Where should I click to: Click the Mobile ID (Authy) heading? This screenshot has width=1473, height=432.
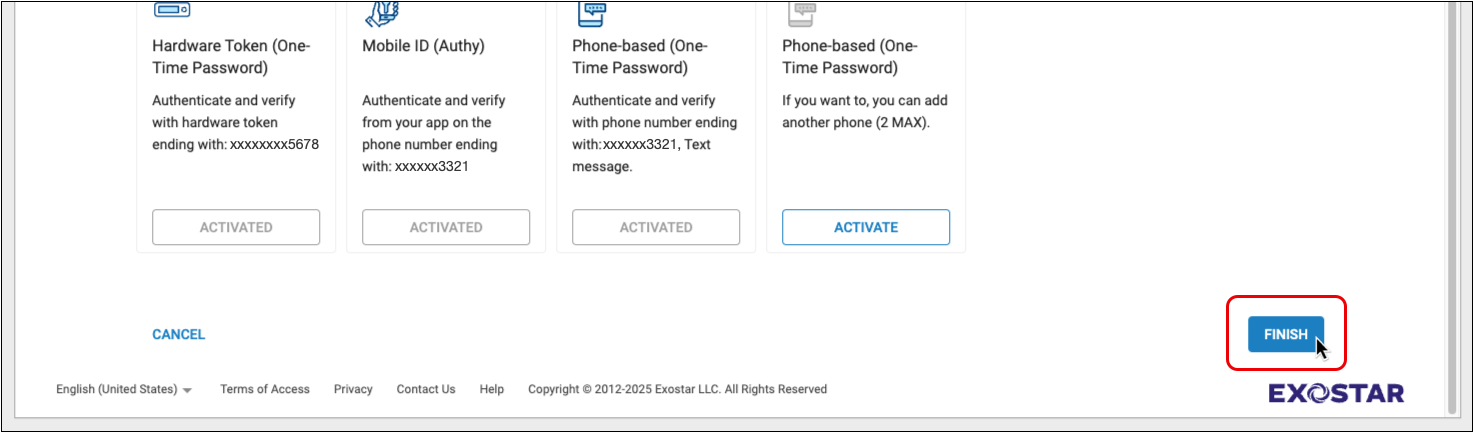pos(426,46)
